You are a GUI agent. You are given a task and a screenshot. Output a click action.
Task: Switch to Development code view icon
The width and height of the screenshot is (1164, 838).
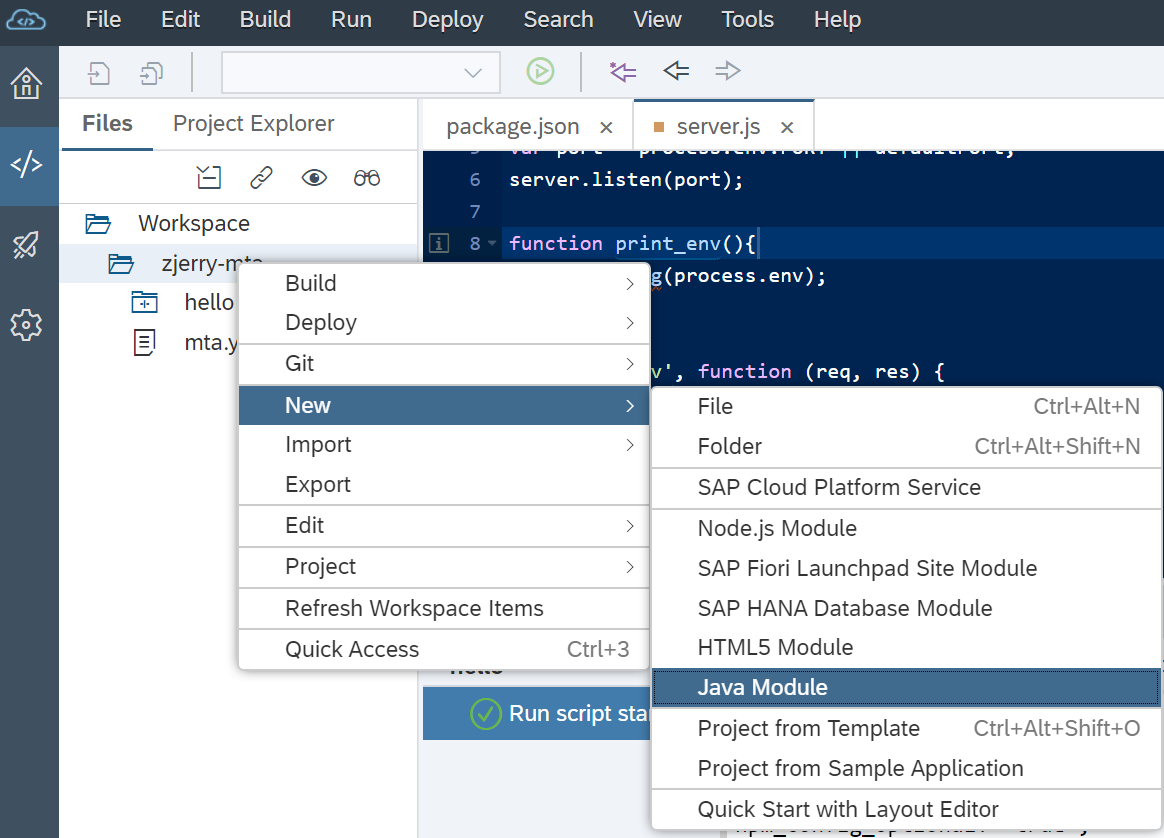tap(26, 165)
